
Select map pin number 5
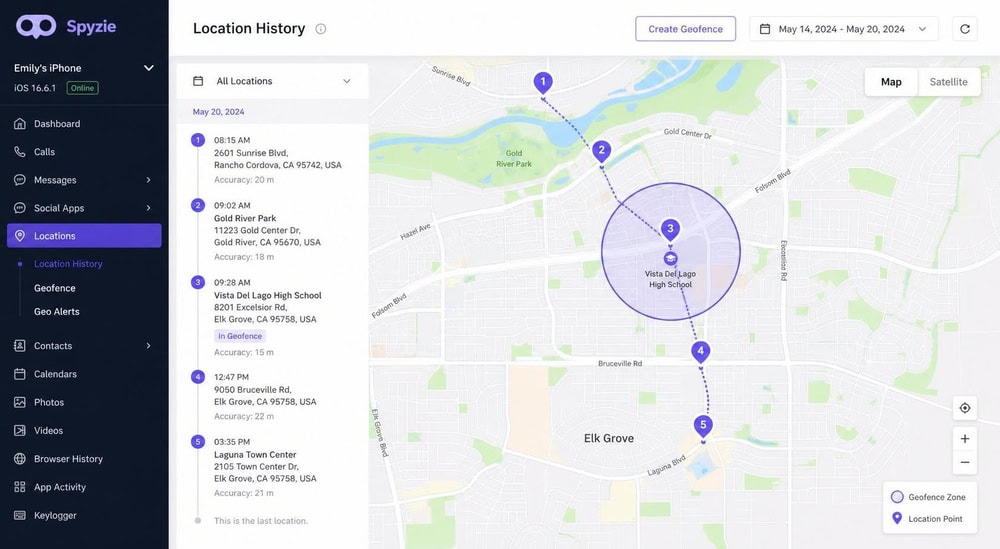pyautogui.click(x=703, y=426)
